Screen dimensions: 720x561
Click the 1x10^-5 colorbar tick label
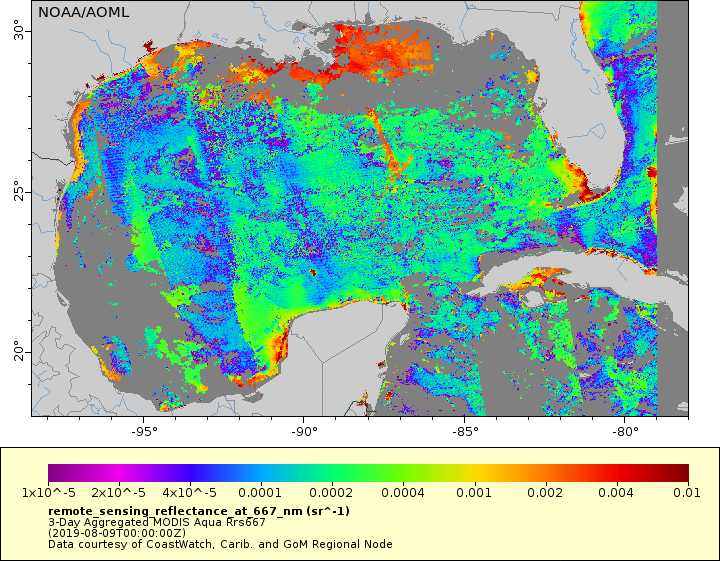(x=49, y=493)
